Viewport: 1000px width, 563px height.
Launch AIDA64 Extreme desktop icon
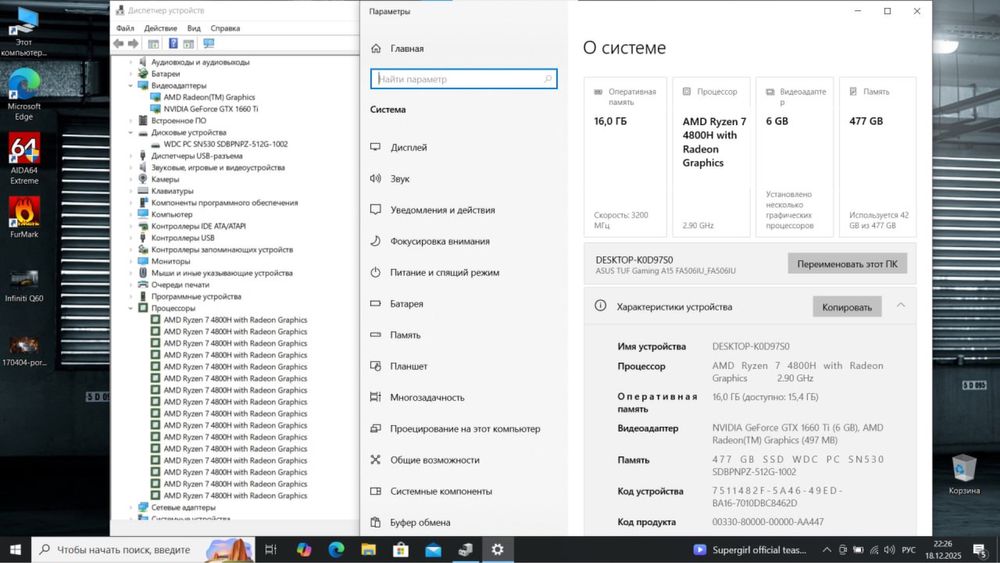[x=24, y=158]
